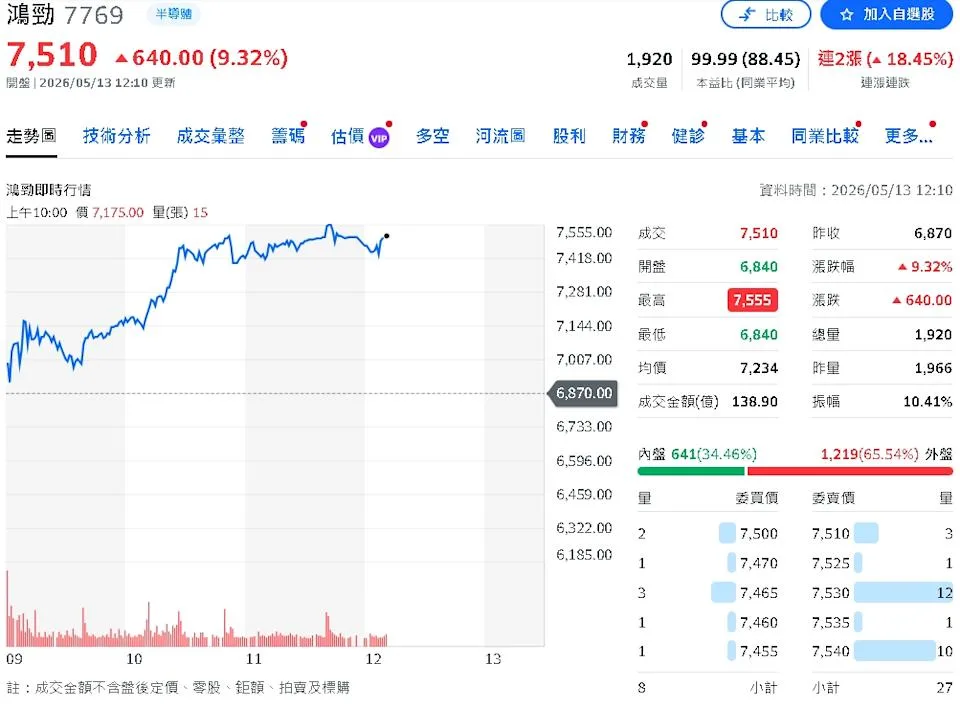Select the 河流圖 tab

tap(500, 136)
